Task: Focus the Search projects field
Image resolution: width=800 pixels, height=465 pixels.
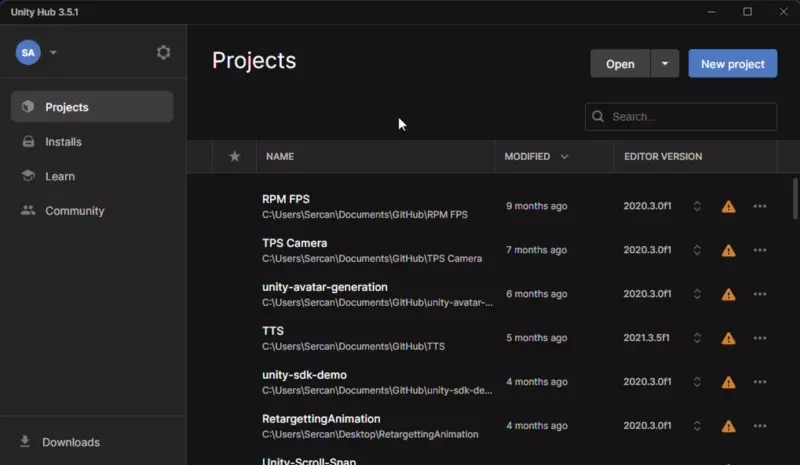Action: click(x=681, y=117)
